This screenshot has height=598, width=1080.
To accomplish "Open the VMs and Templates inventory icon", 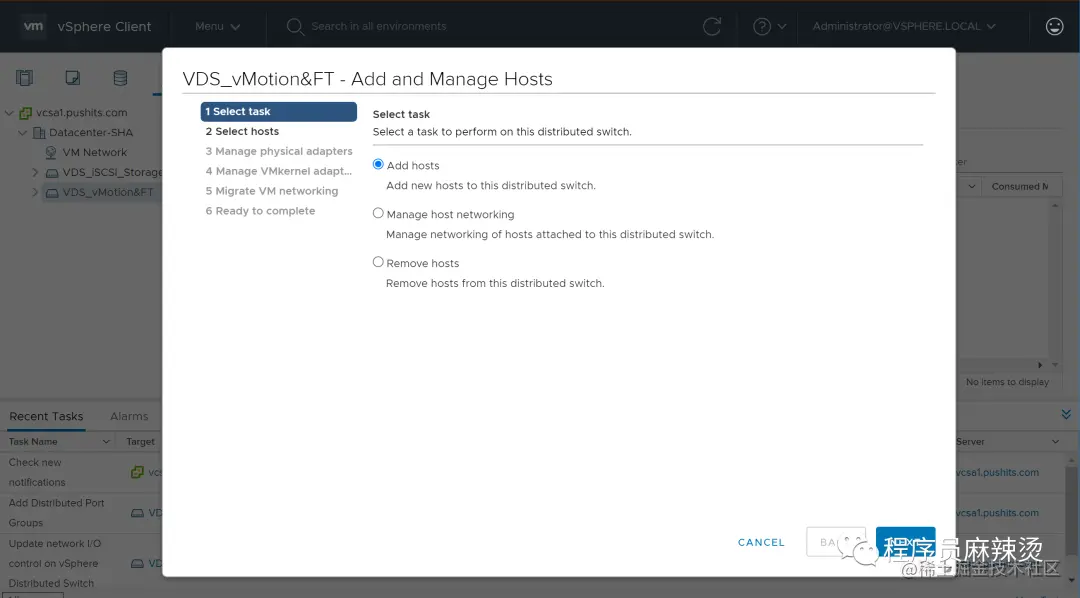I will click(x=72, y=78).
